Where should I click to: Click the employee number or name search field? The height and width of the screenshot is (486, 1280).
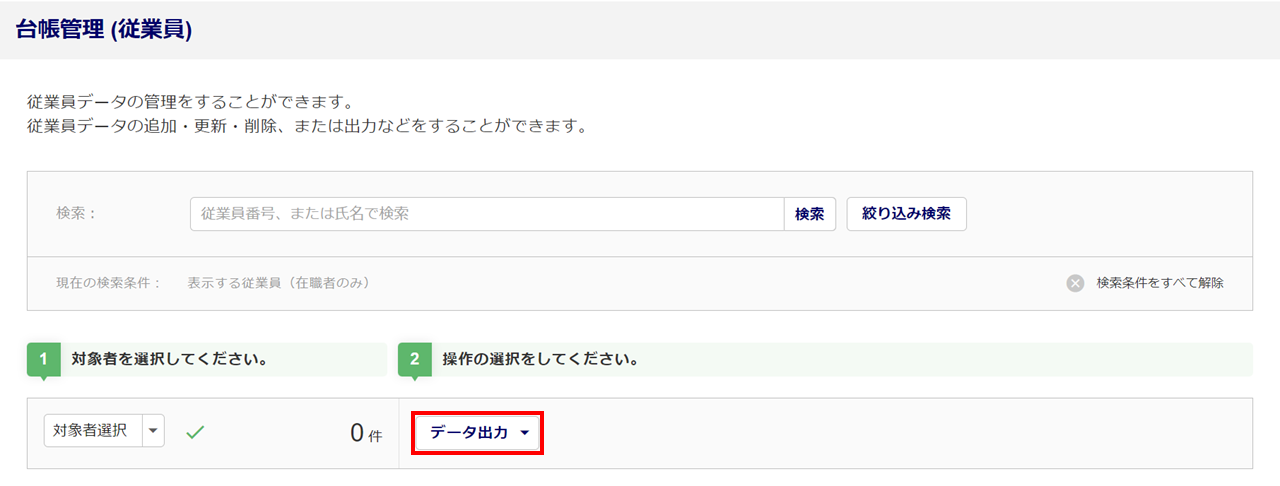pos(487,214)
